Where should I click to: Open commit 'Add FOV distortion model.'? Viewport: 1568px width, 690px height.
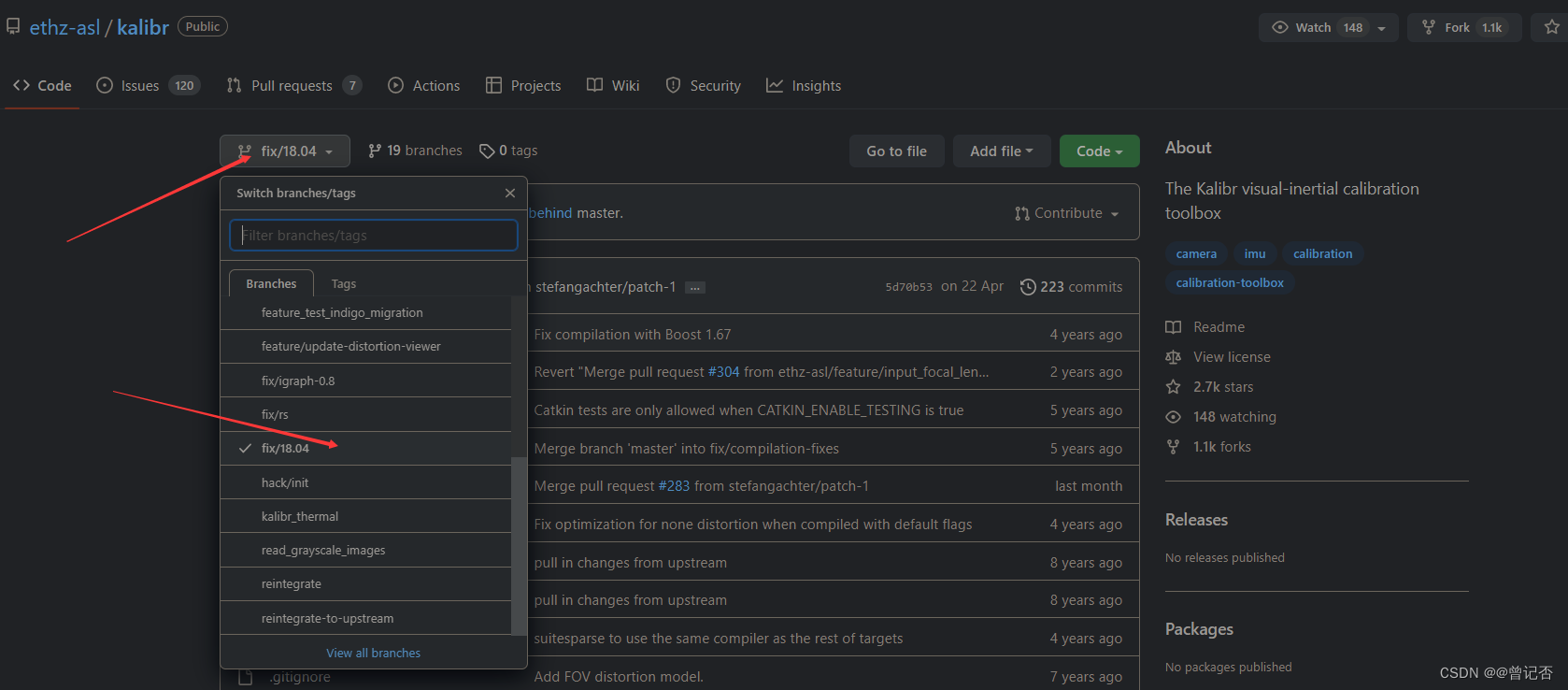tap(619, 677)
